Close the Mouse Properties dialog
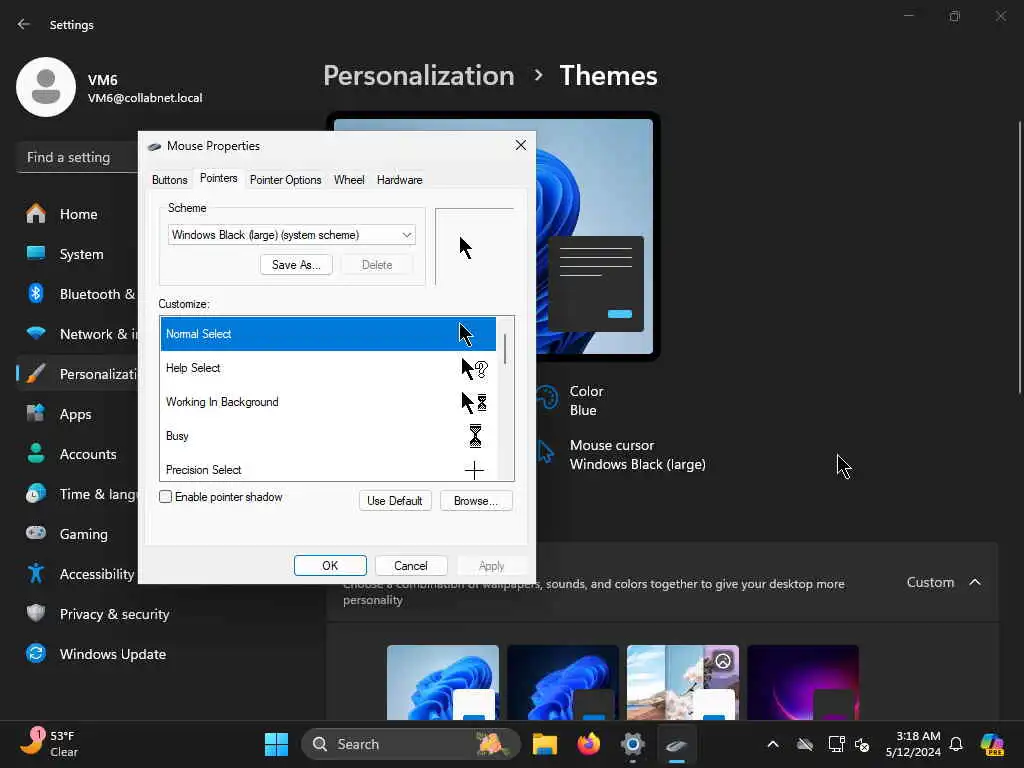The width and height of the screenshot is (1024, 768). pos(520,145)
